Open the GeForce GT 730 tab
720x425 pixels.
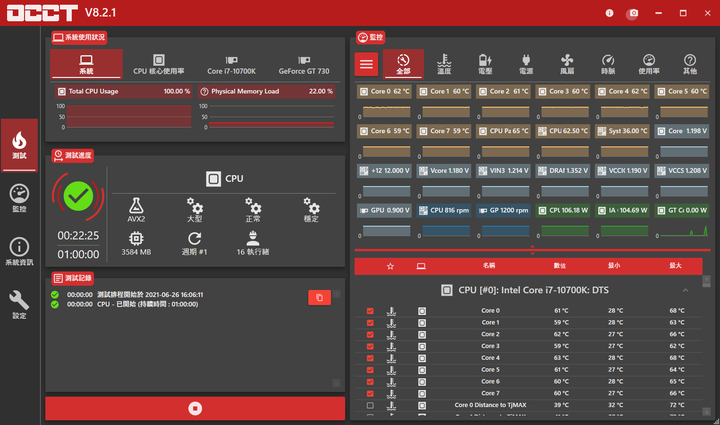[x=304, y=64]
